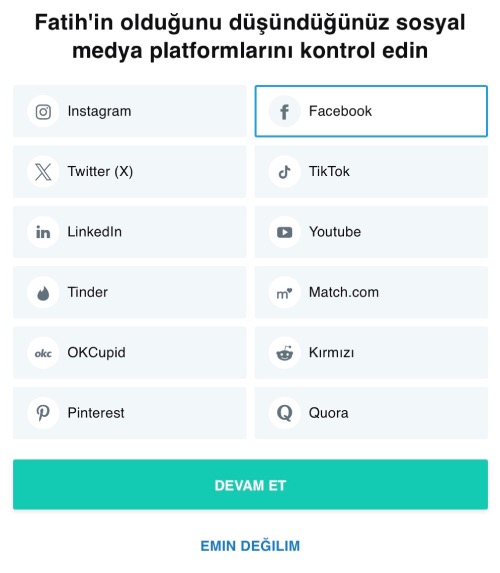Toggle the Instagram platform option

[x=130, y=111]
